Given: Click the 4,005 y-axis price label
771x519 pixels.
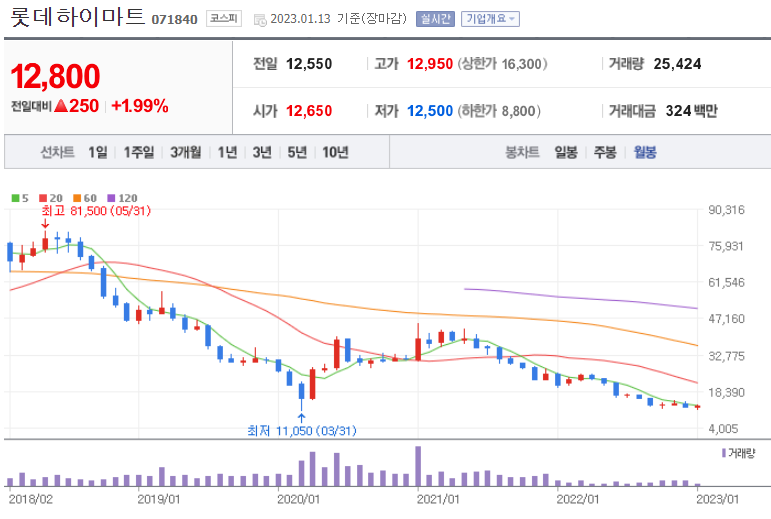Looking at the screenshot, I should pos(723,429).
